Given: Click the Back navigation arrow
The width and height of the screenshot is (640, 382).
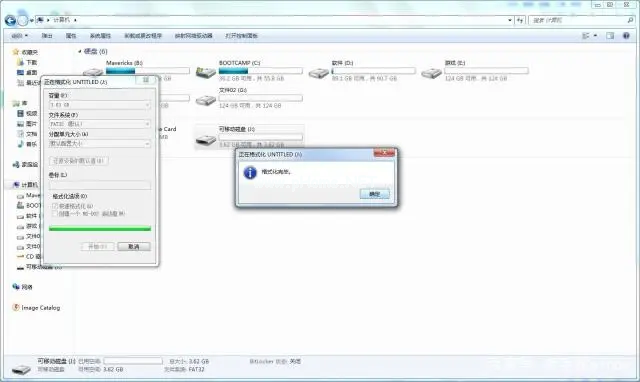Looking at the screenshot, I should [10, 20].
